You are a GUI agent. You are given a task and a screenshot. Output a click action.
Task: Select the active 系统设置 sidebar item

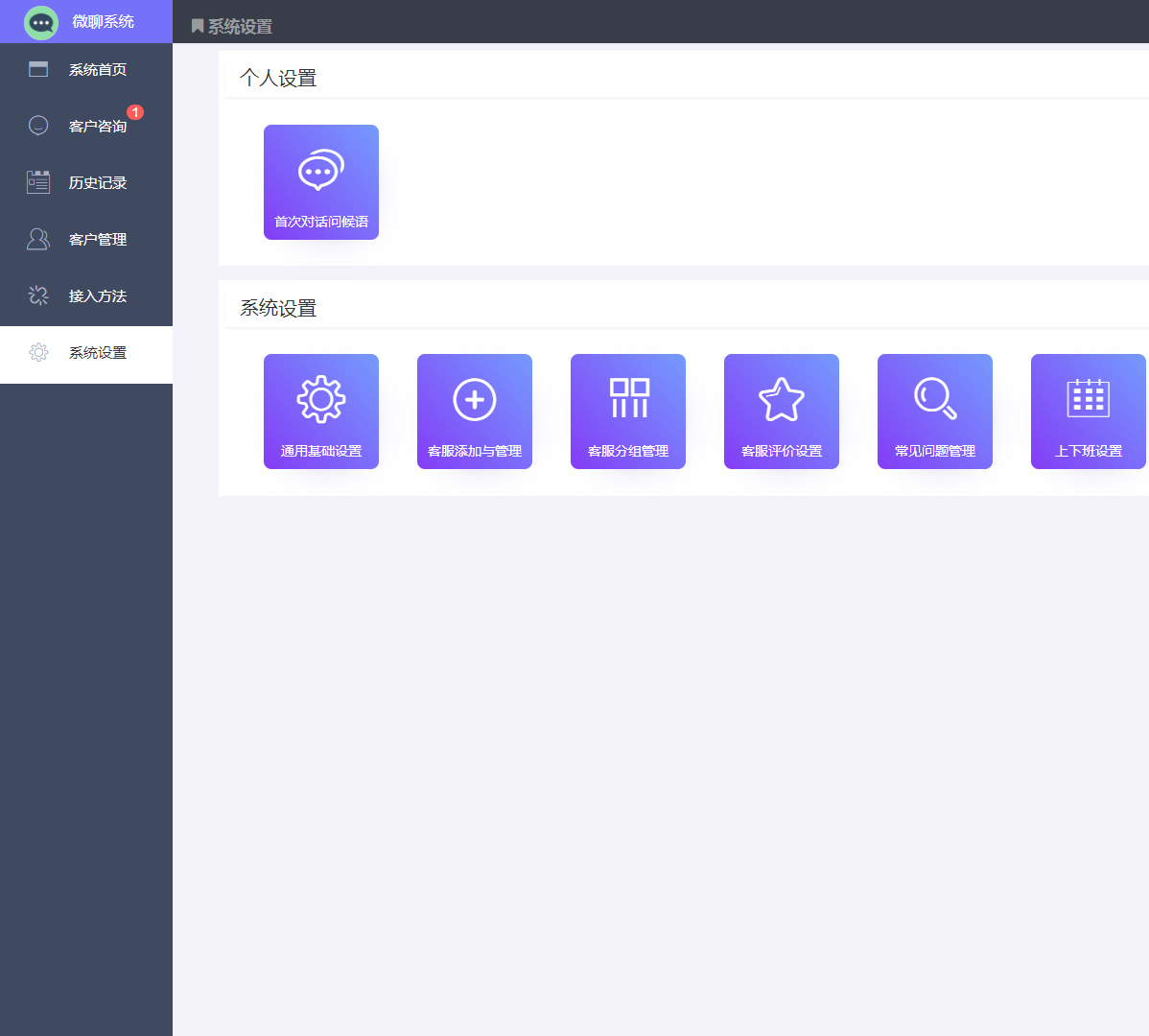click(98, 353)
